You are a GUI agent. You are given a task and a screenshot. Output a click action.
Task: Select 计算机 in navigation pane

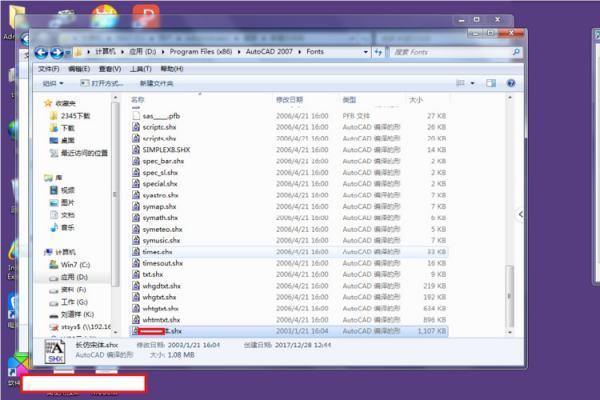pos(65,252)
